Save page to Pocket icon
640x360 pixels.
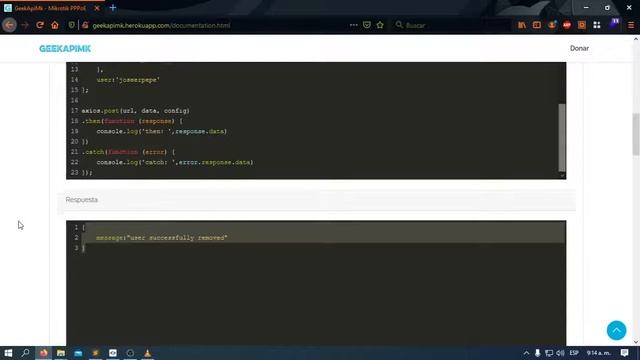(x=367, y=25)
